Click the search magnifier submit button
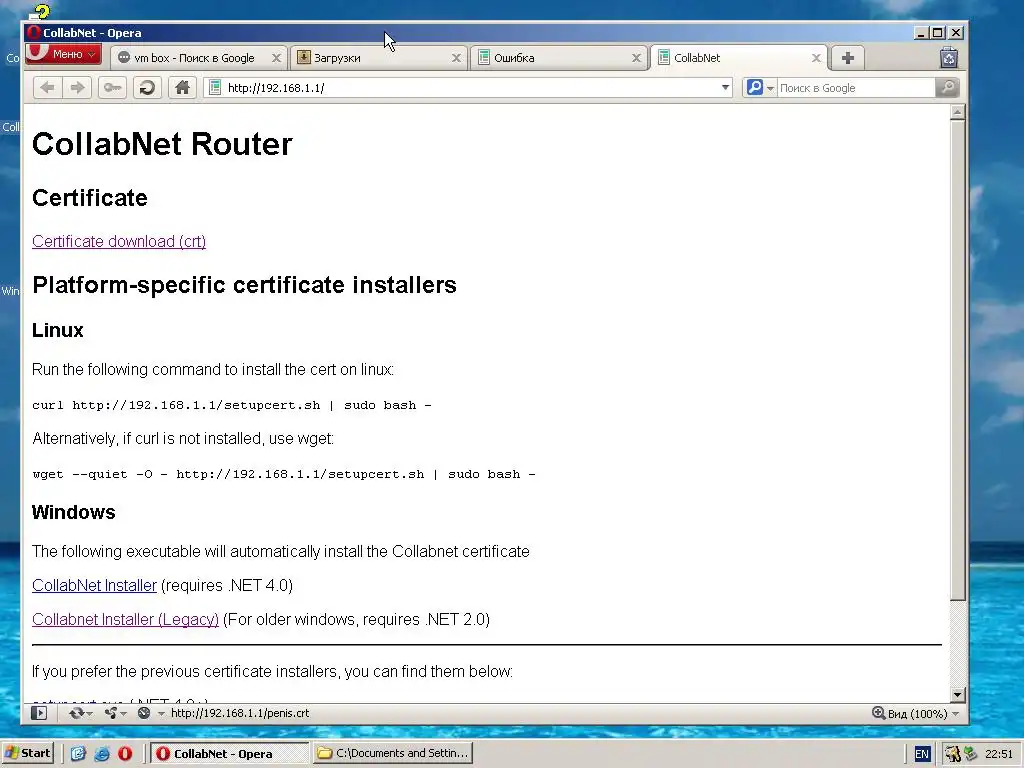 click(x=948, y=88)
